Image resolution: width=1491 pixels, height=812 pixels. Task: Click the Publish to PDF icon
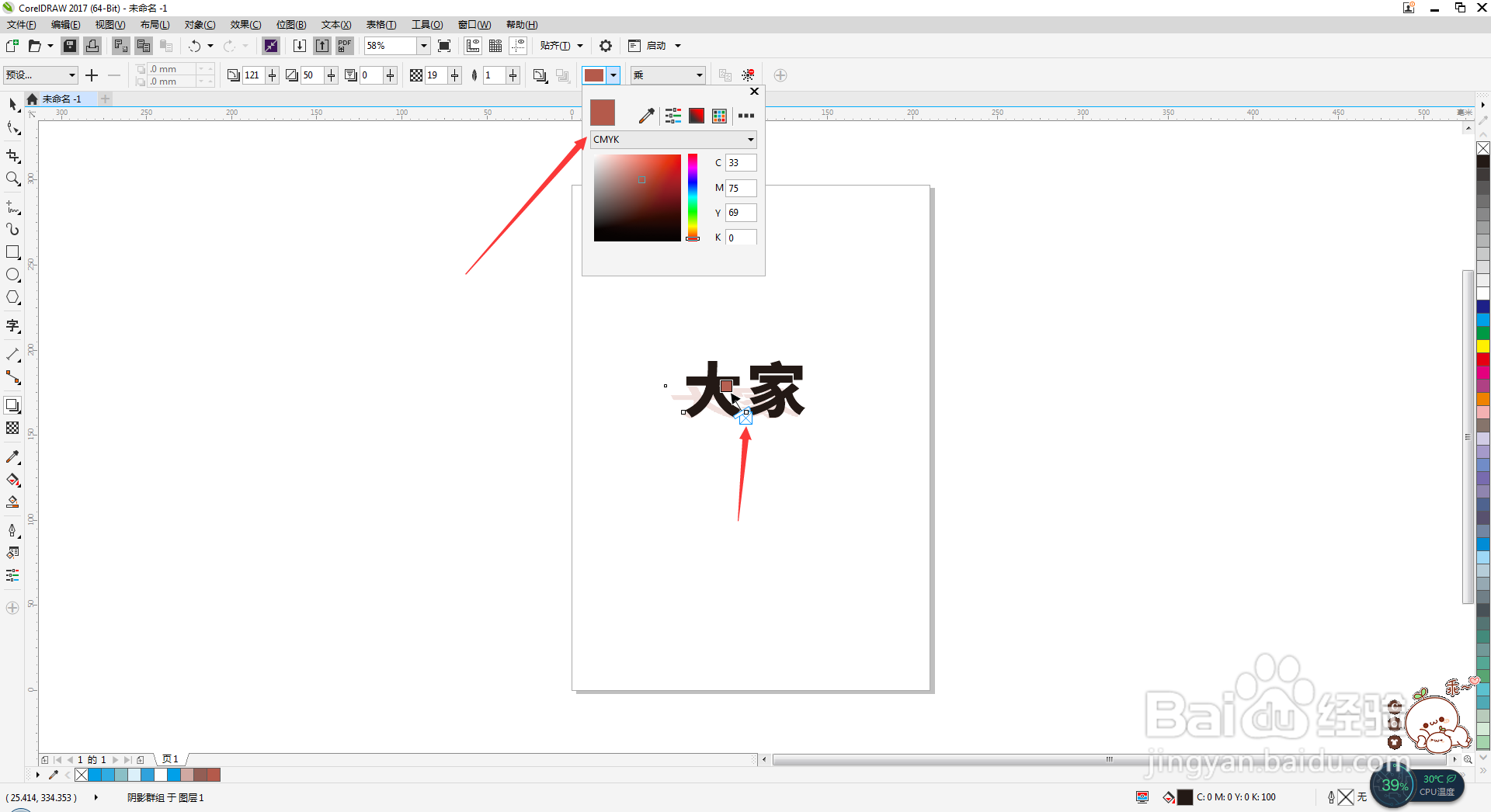[x=345, y=46]
